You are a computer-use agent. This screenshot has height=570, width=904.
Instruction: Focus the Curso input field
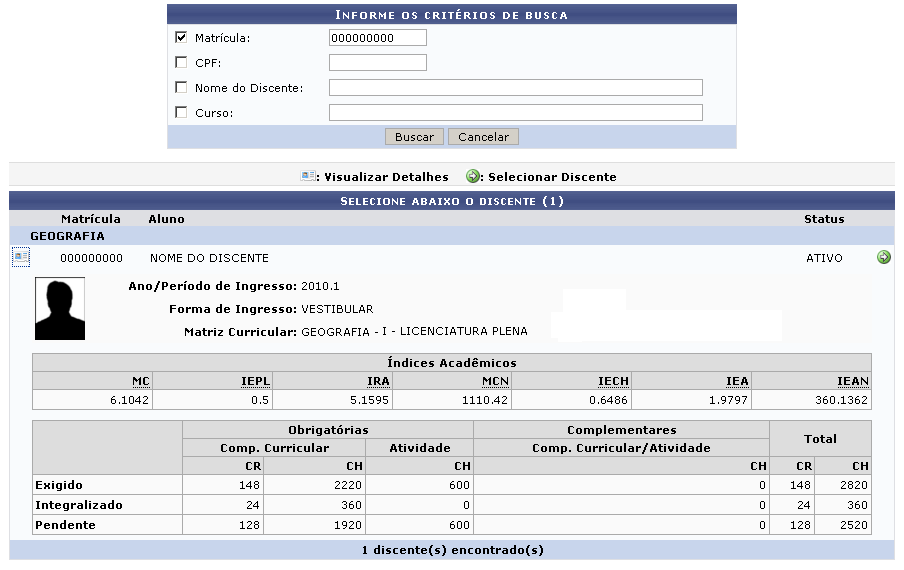click(x=515, y=112)
